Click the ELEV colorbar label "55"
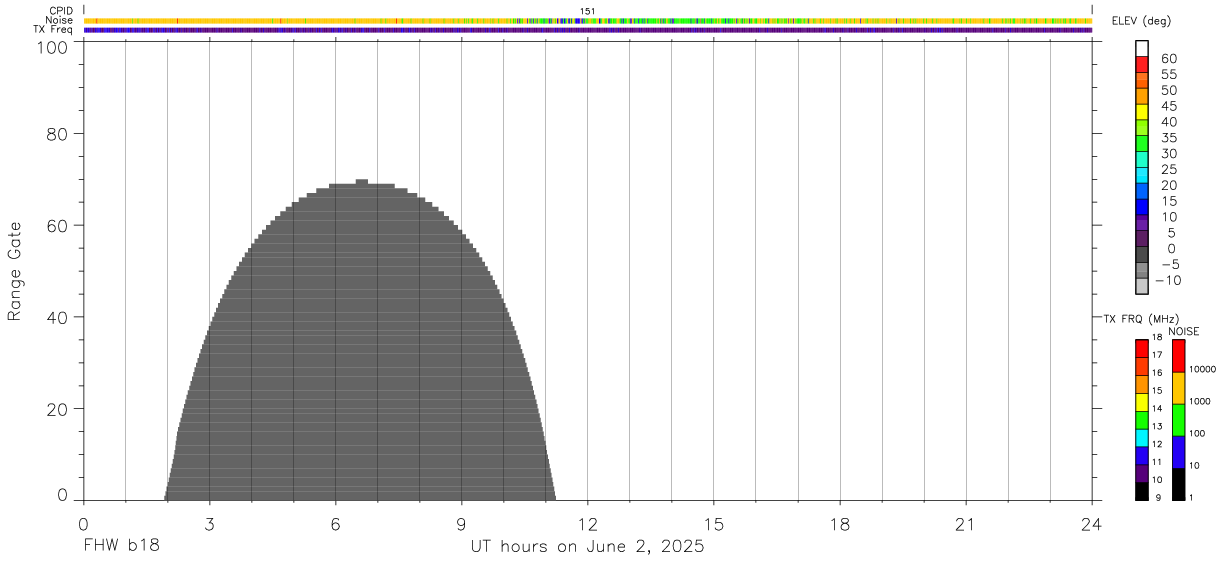This screenshot has height=567, width=1228. click(x=1169, y=74)
